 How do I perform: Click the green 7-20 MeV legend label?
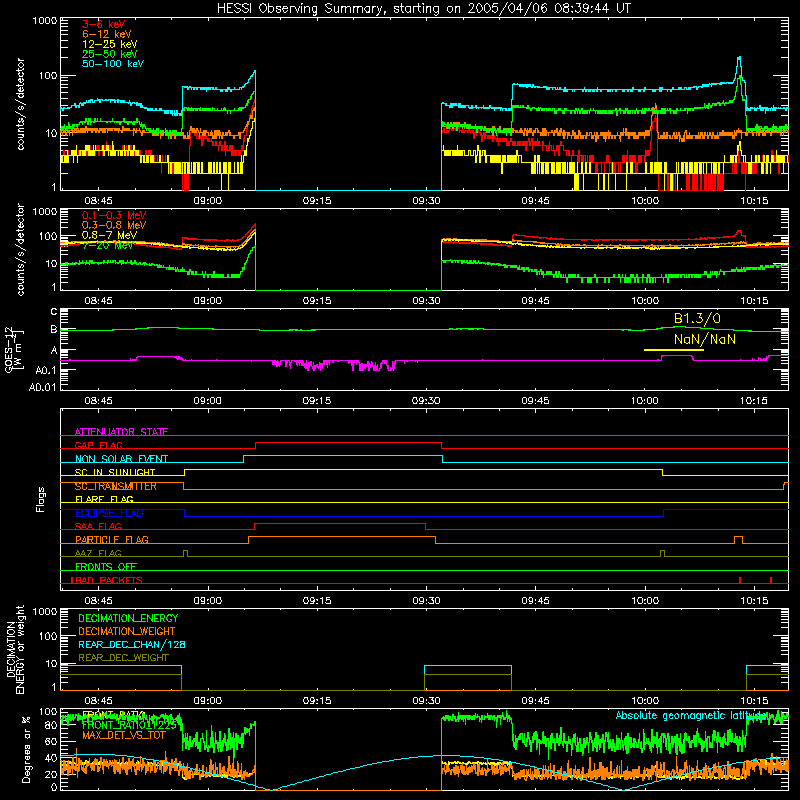point(107,245)
